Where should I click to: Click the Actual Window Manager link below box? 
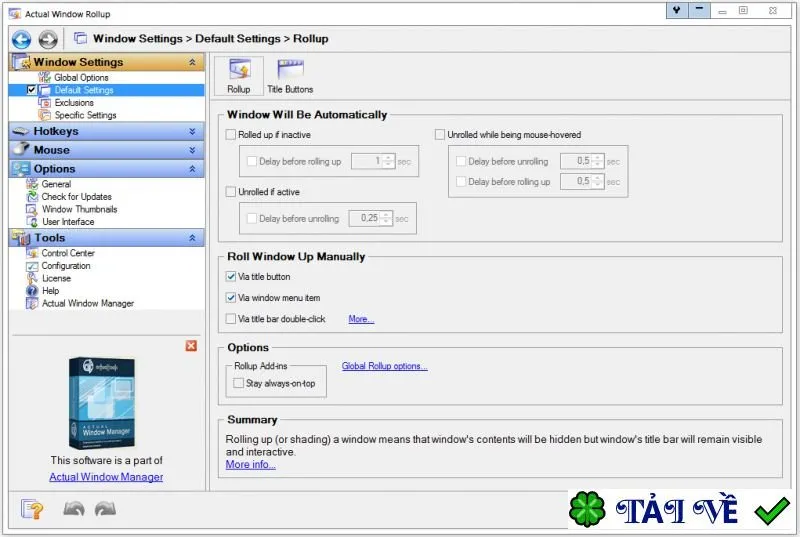pyautogui.click(x=106, y=477)
